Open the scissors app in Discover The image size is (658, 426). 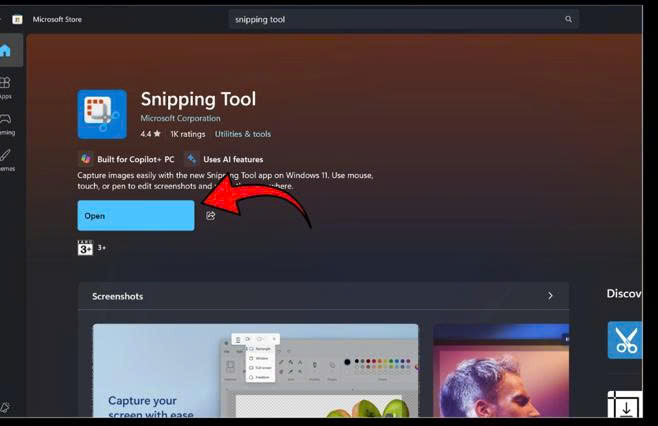pyautogui.click(x=625, y=340)
